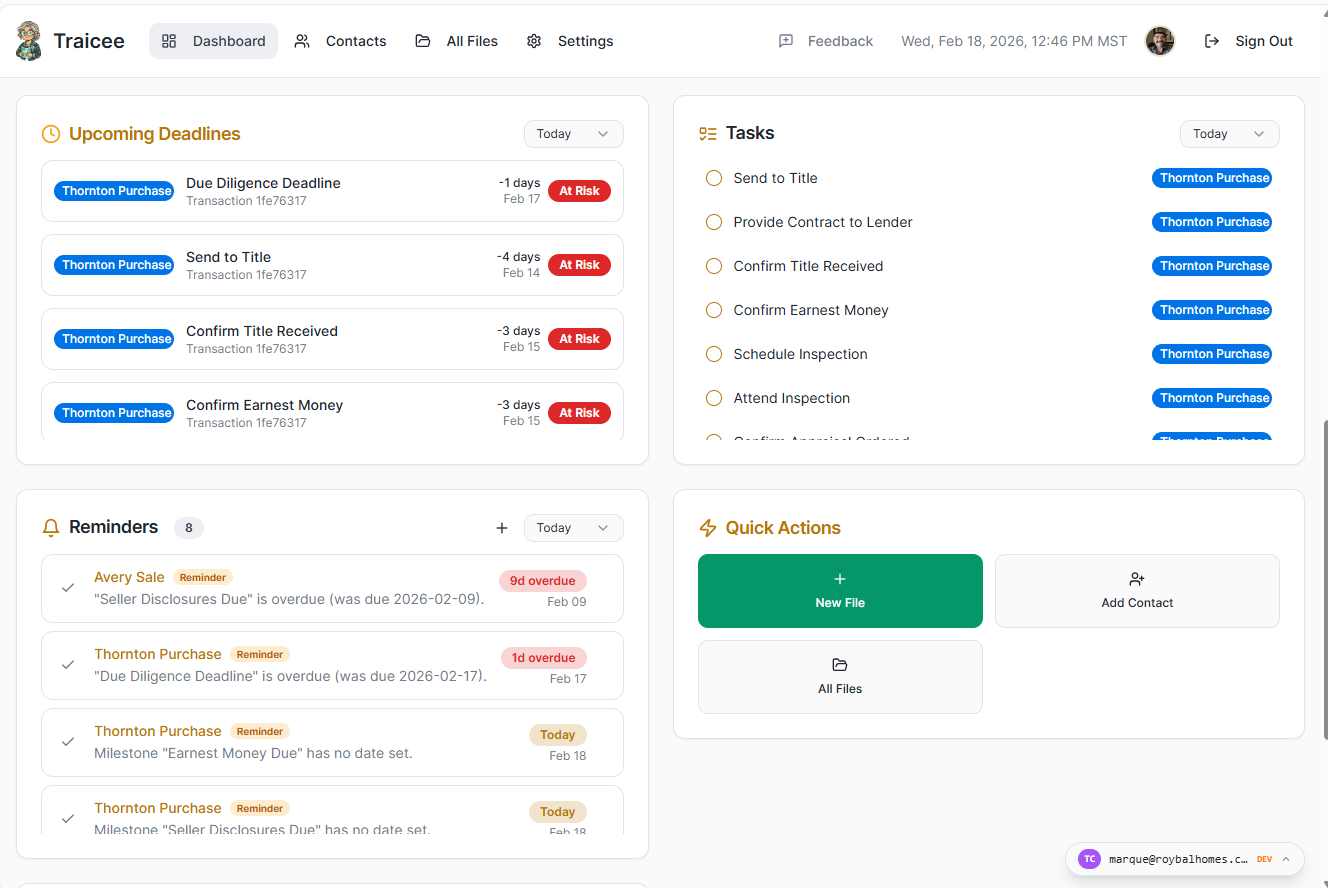Image resolution: width=1328 pixels, height=888 pixels.
Task: Mark Provide Contract to Lender complete
Action: 714,222
